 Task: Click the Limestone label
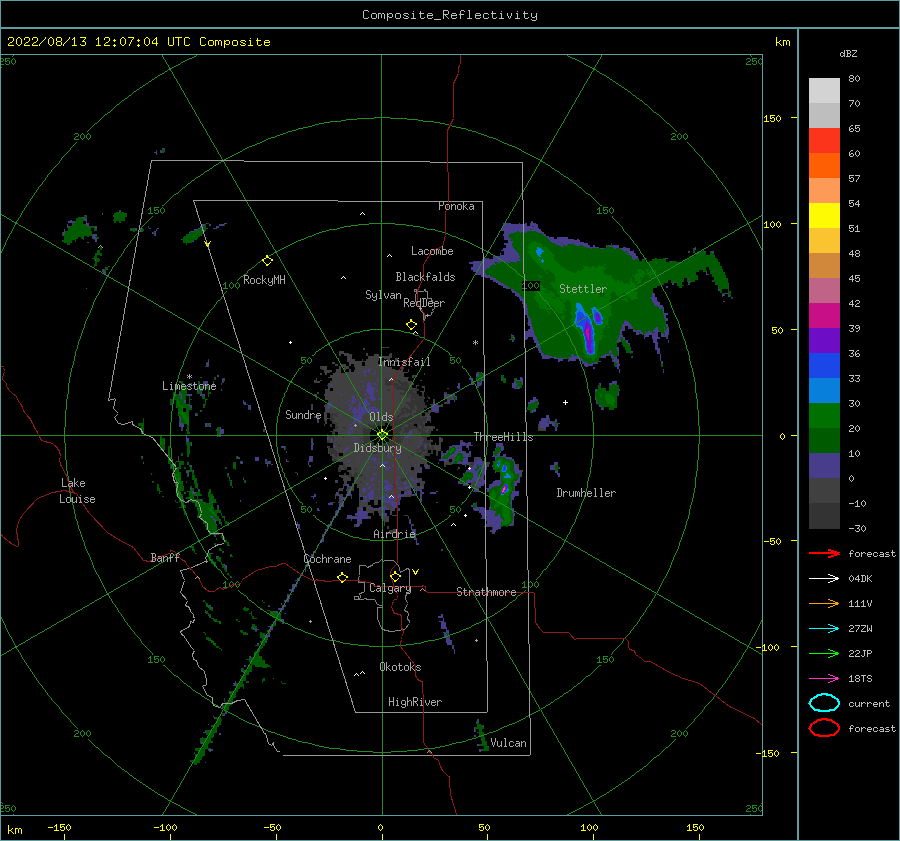[x=189, y=386]
